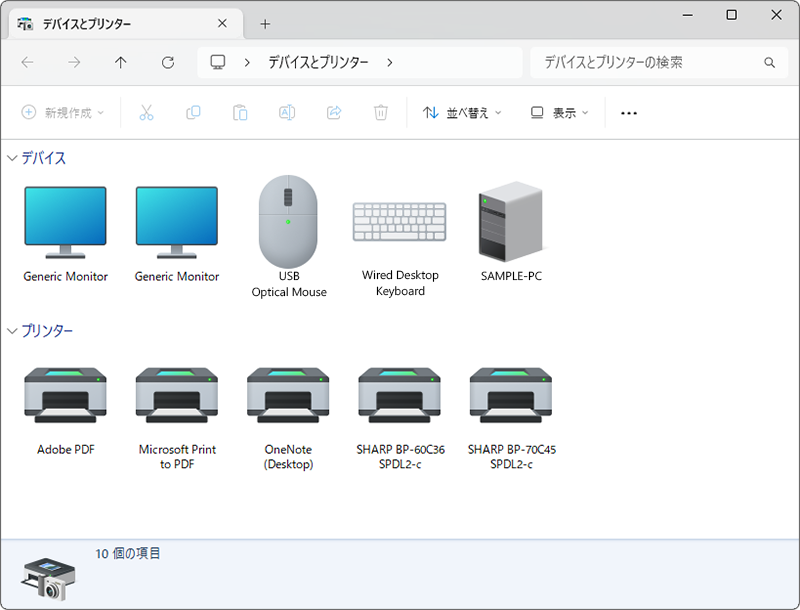
Task: Open the three-dot more options menu
Action: click(x=629, y=113)
